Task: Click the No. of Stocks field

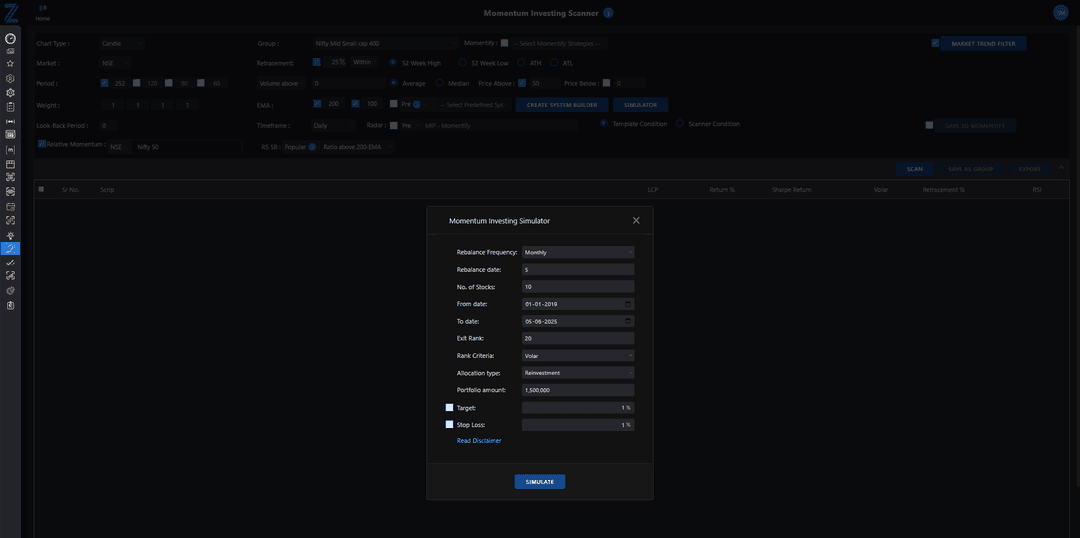Action: [x=578, y=287]
